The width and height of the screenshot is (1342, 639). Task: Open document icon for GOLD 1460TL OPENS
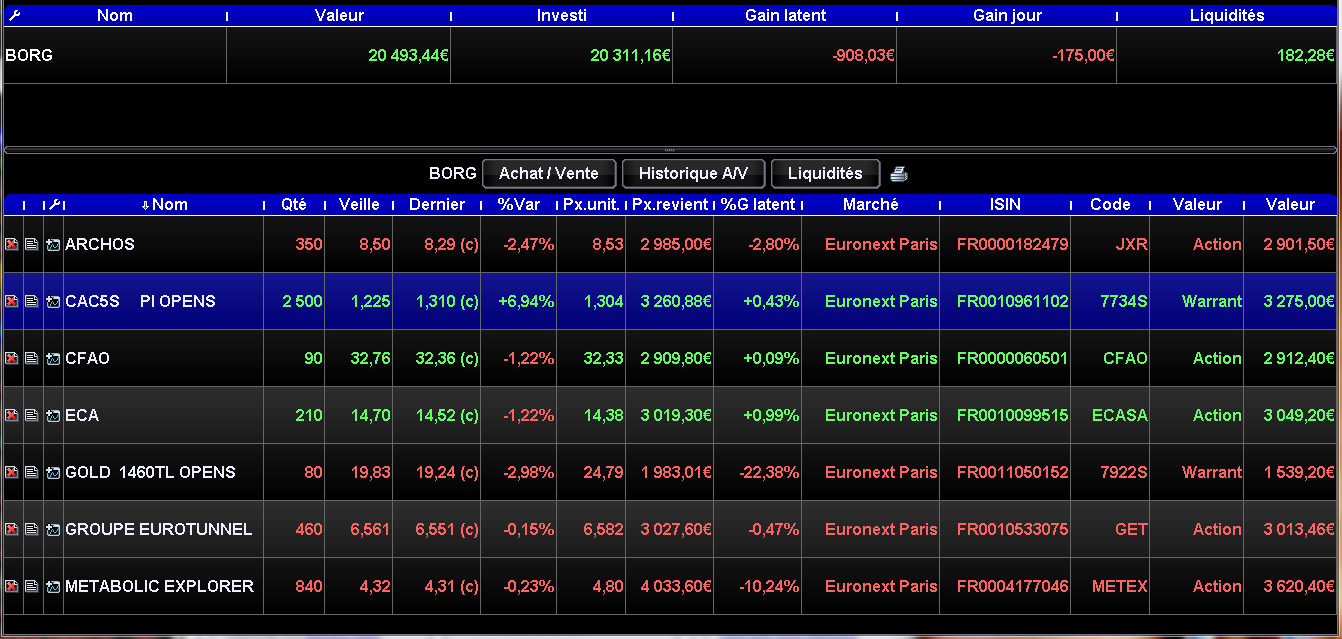click(x=32, y=472)
